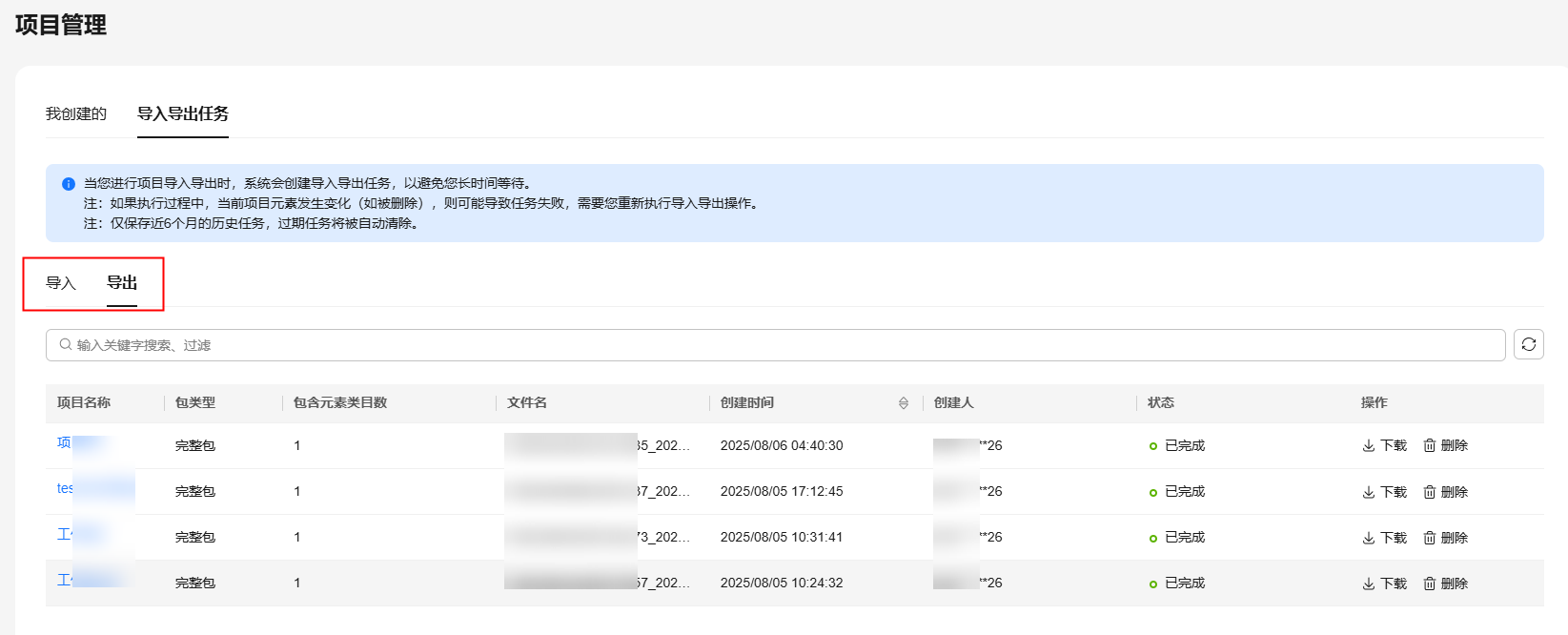The image size is (1568, 635).
Task: Download the task created 2025/08/06 04:40:30
Action: (x=1385, y=446)
